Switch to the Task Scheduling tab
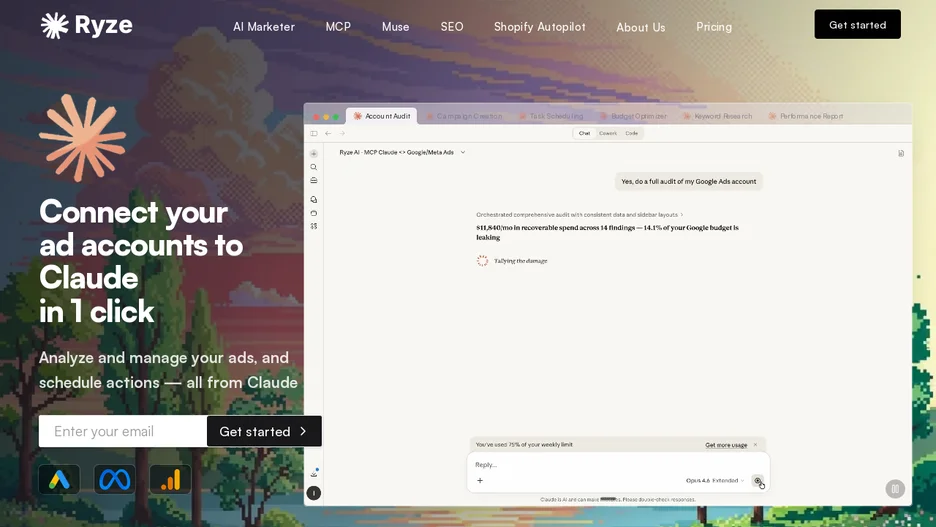 coord(551,116)
